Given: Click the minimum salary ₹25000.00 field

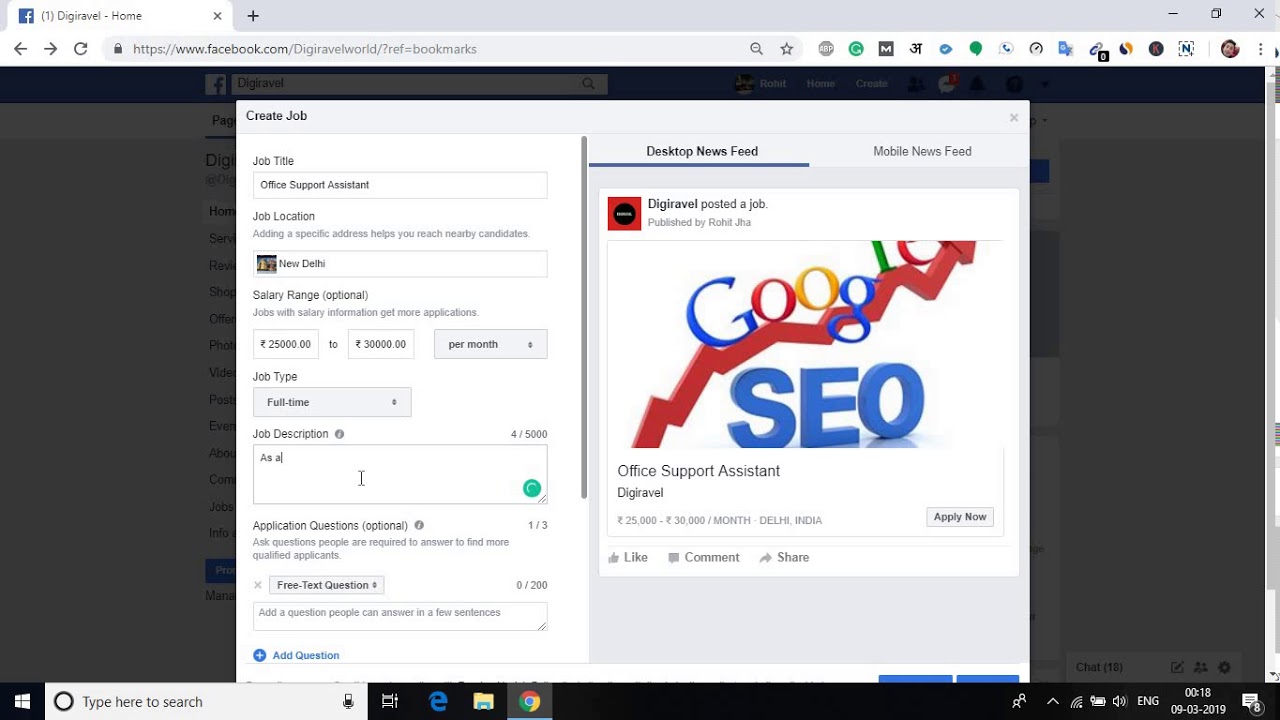Looking at the screenshot, I should 286,344.
